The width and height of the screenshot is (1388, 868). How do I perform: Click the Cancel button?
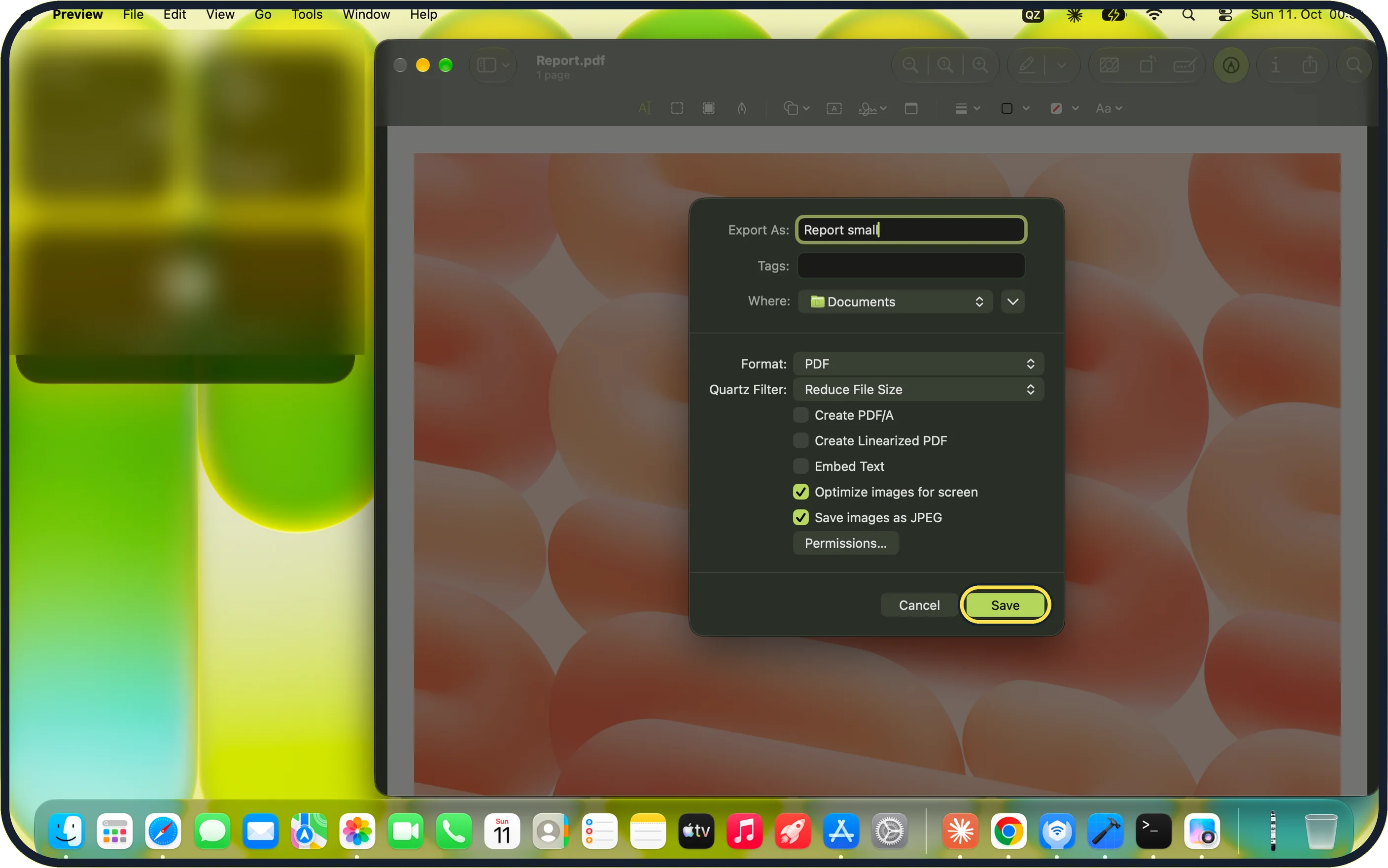919,605
